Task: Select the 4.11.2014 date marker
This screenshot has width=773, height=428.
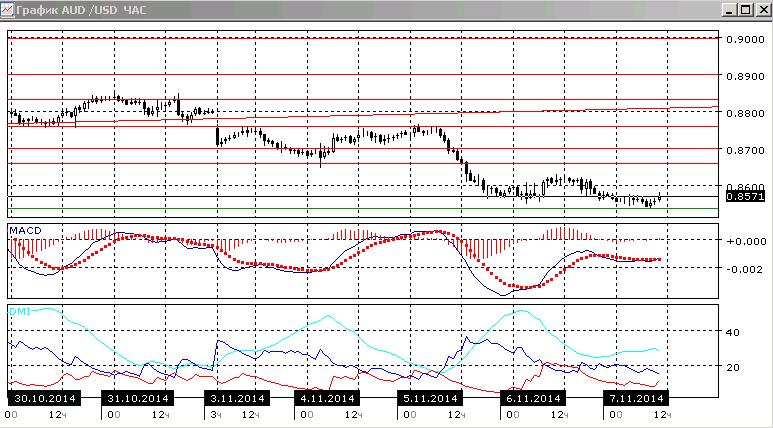Action: (x=327, y=398)
